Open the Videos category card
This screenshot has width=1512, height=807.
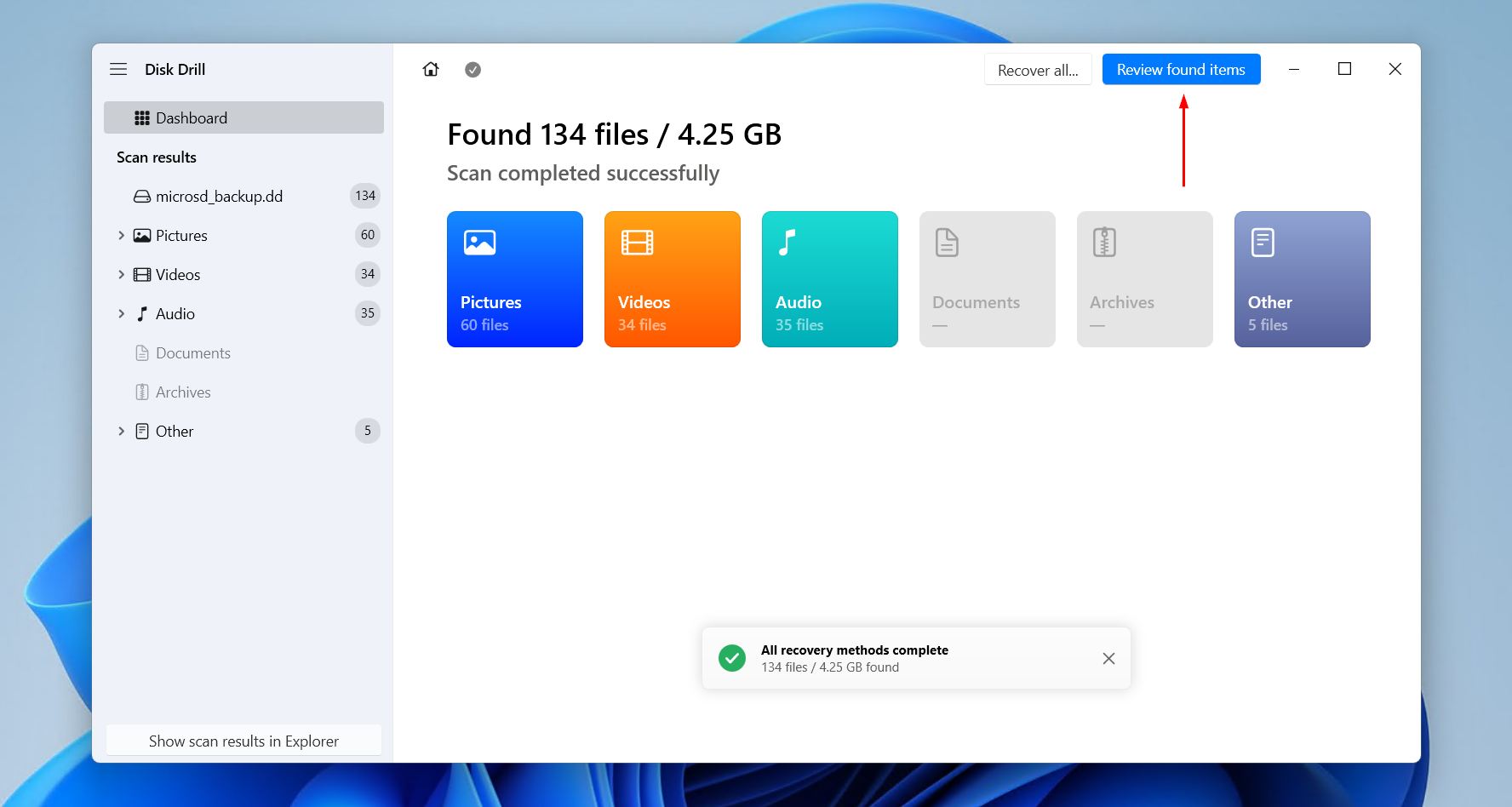click(672, 279)
